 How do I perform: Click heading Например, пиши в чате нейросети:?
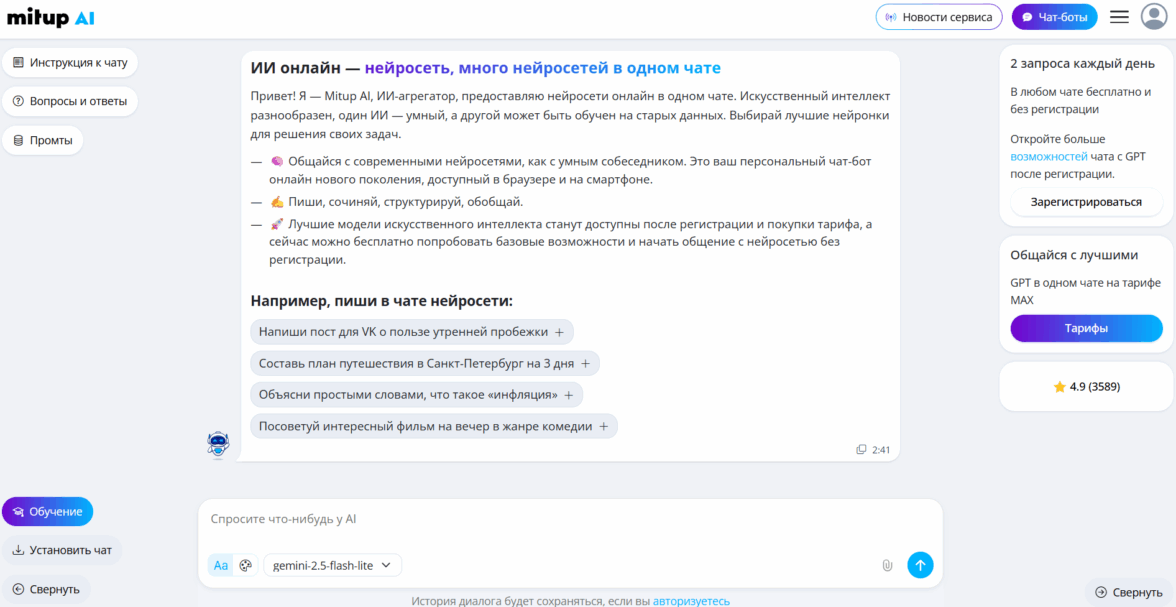point(382,301)
